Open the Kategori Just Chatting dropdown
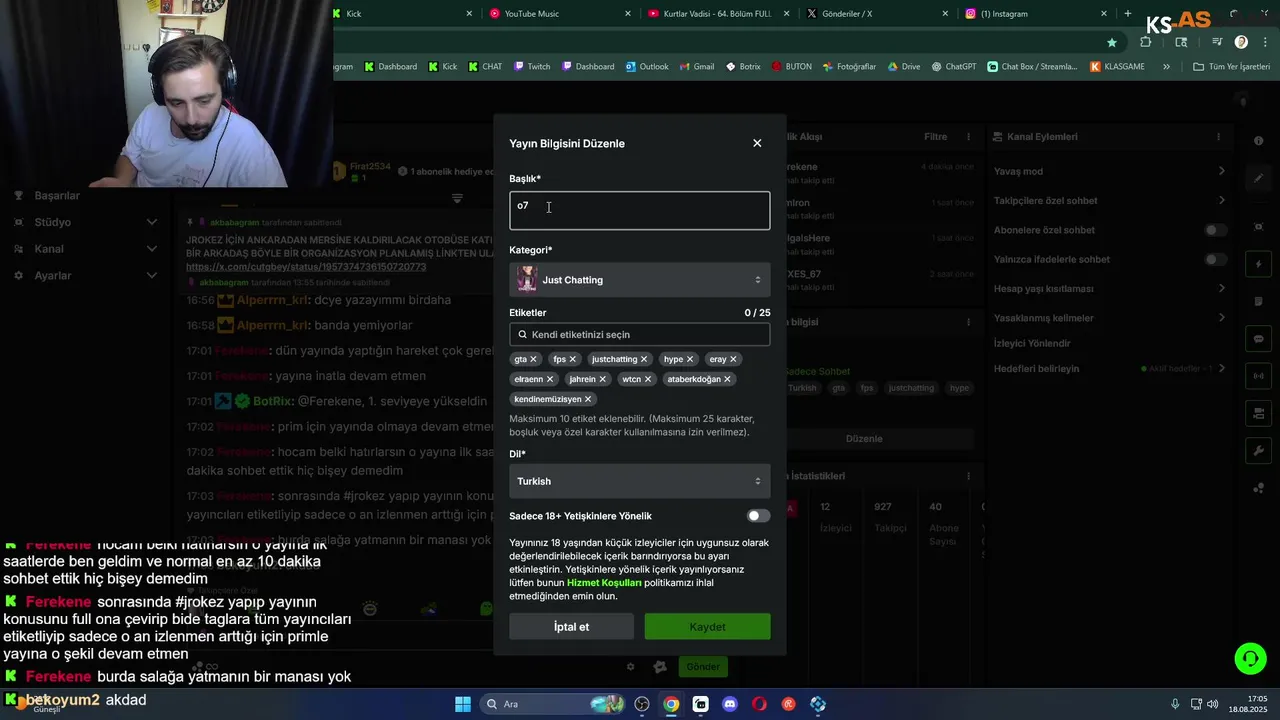Viewport: 1280px width, 720px height. coord(640,280)
